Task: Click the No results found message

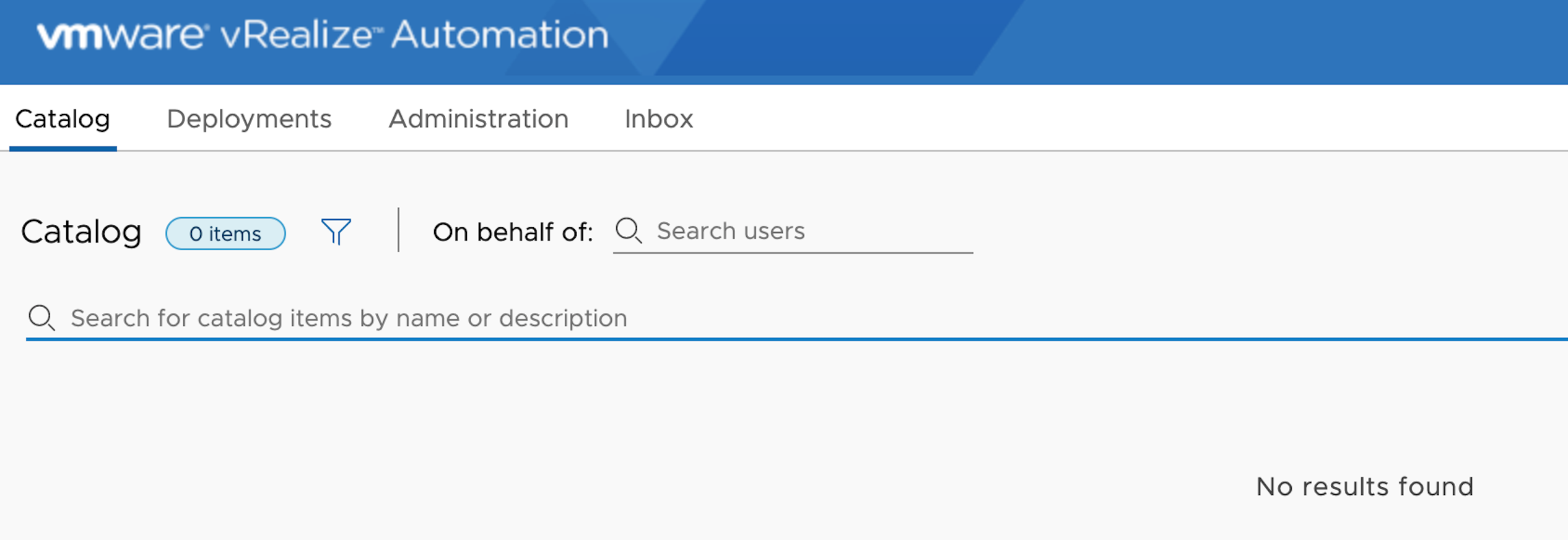Action: [1365, 487]
